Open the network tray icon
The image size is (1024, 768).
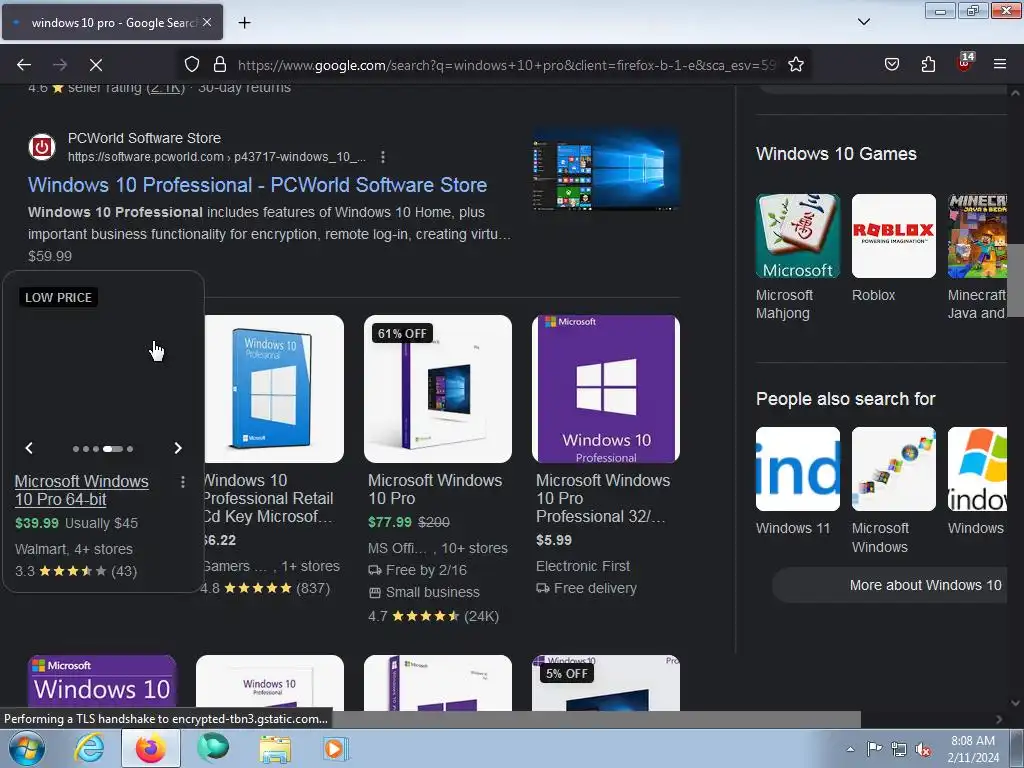tap(899, 749)
